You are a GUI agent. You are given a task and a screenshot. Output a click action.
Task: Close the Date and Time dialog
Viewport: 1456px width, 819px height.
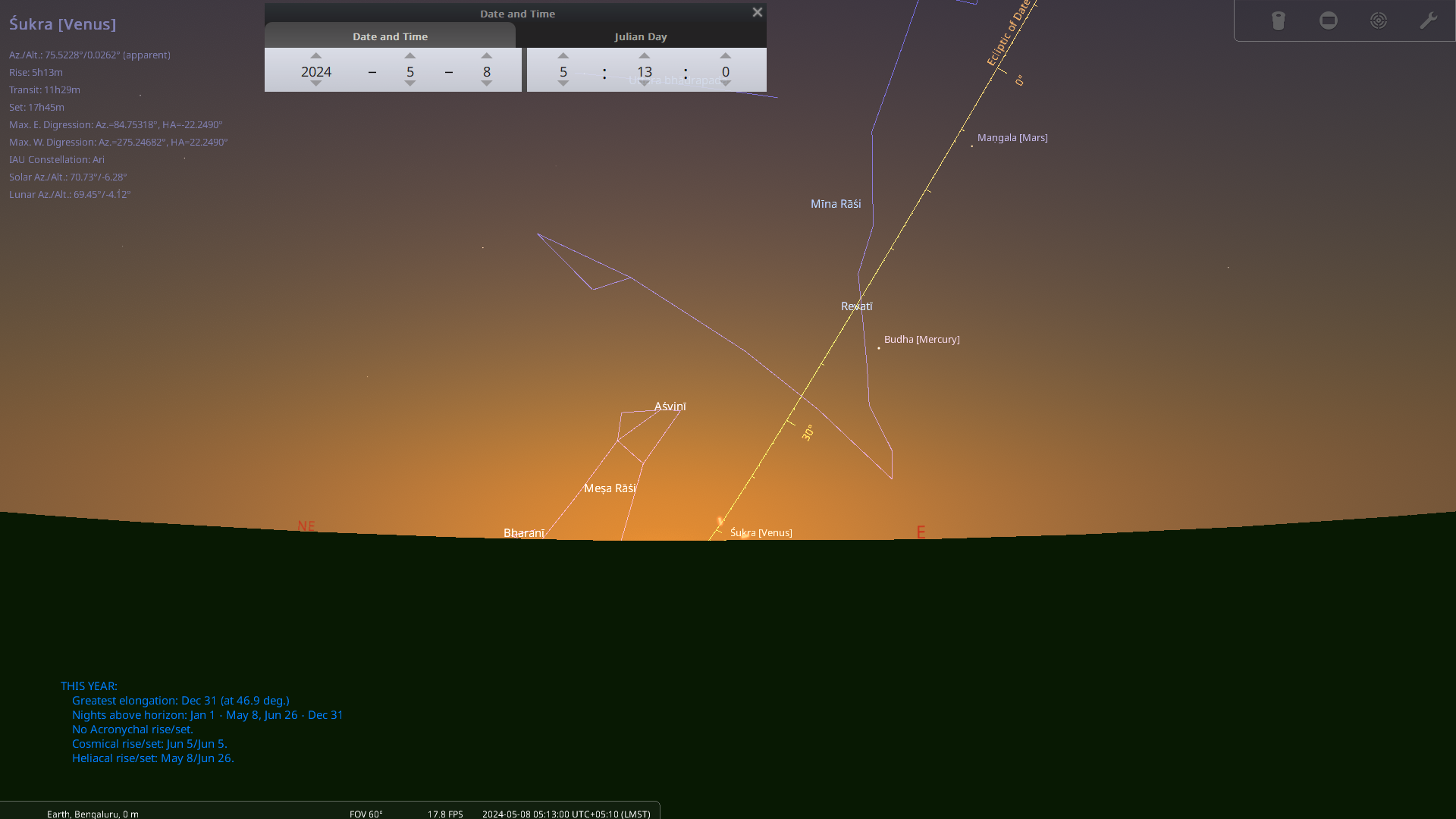[x=756, y=12]
